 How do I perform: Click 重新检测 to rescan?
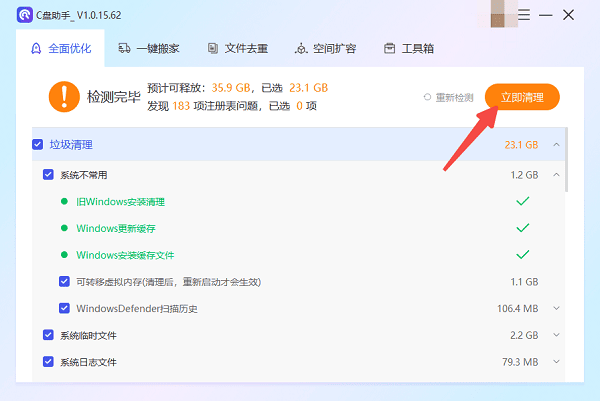tap(448, 98)
